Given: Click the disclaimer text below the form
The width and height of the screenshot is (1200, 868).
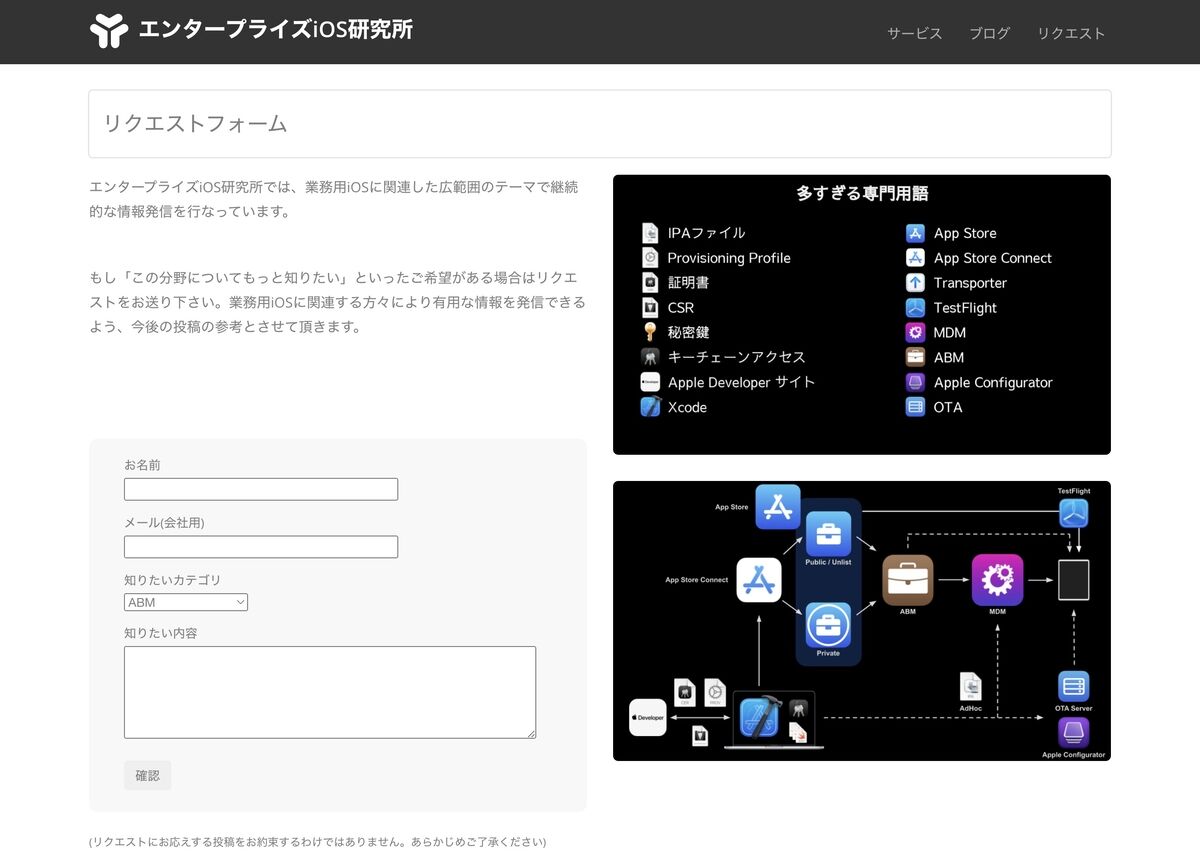Looking at the screenshot, I should point(318,842).
